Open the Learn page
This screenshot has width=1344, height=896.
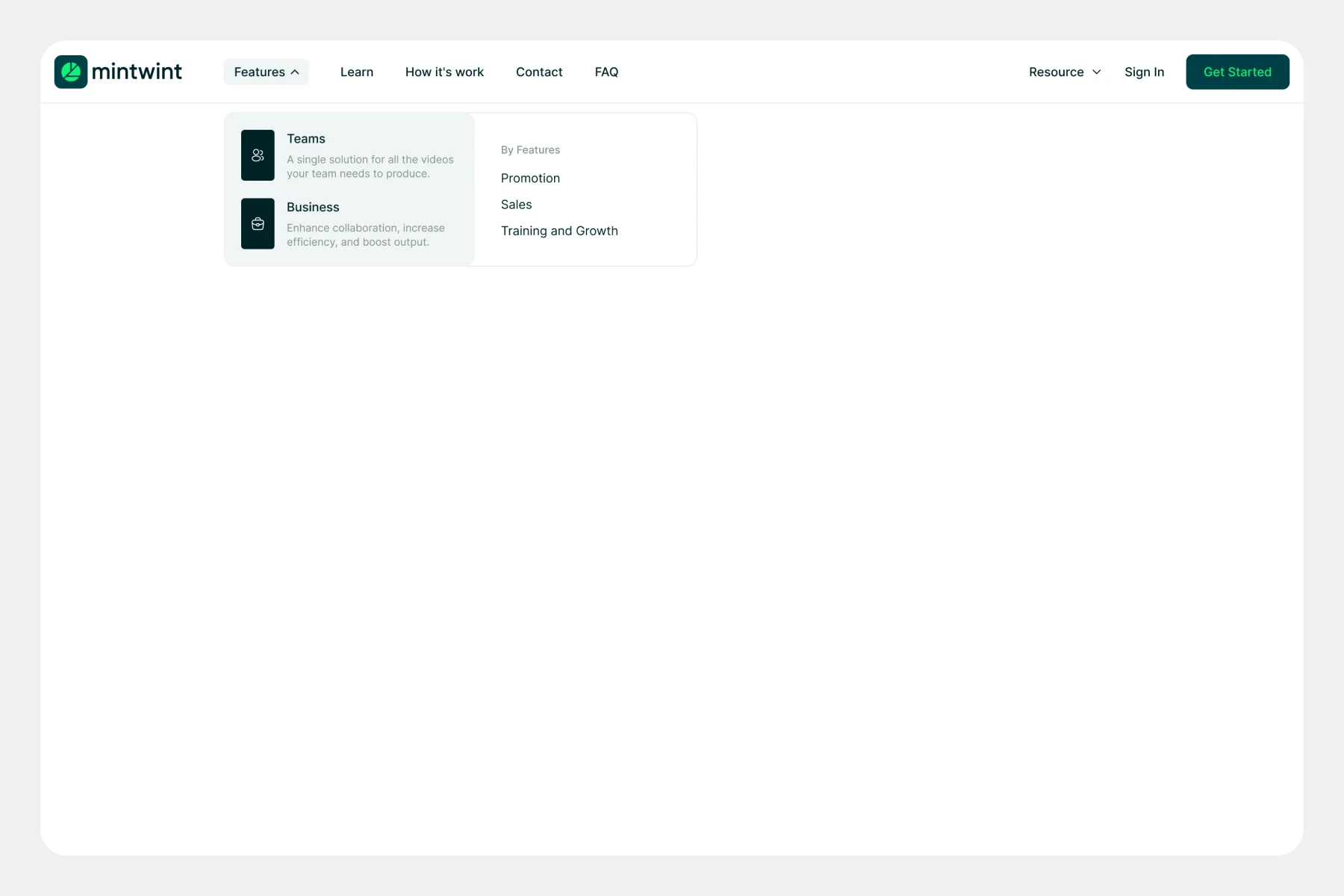coord(356,72)
